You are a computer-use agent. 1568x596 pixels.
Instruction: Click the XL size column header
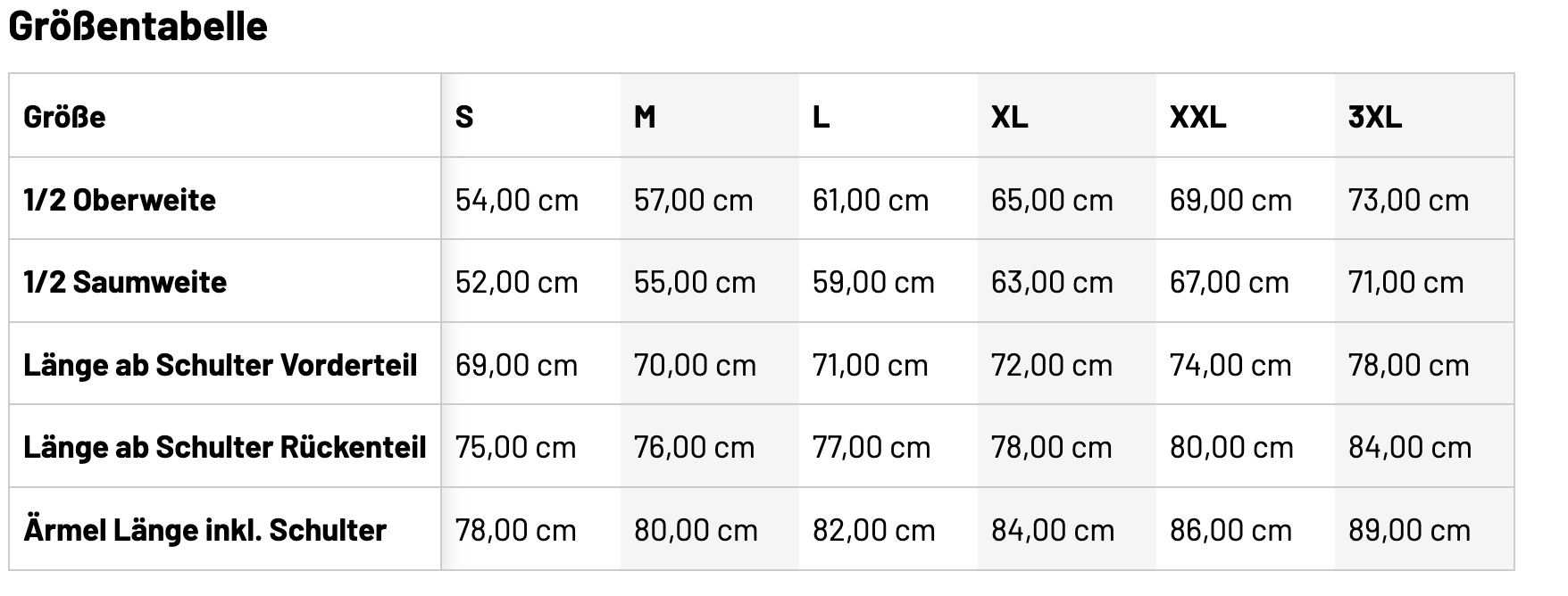coord(1009,117)
